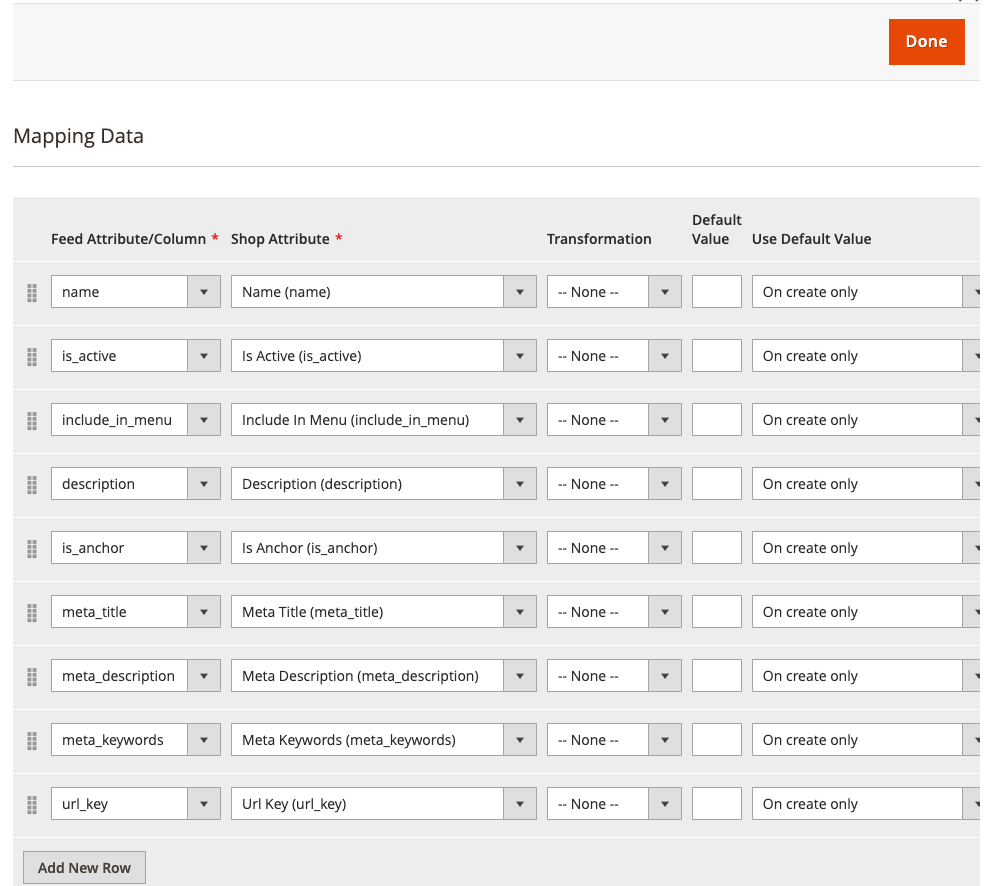
Task: Expand the Transformation dropdown in include_in_menu row
Action: [614, 420]
